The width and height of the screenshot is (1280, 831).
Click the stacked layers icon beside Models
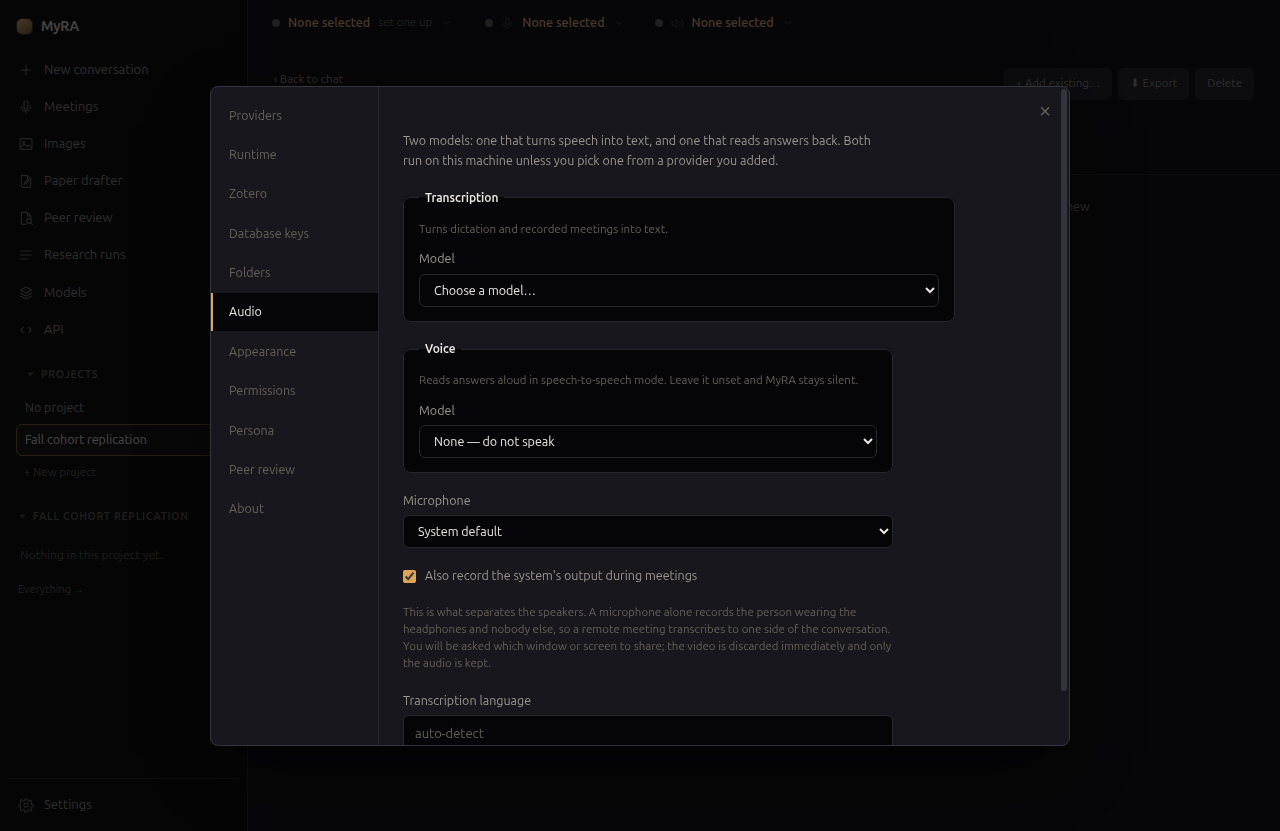(26, 293)
